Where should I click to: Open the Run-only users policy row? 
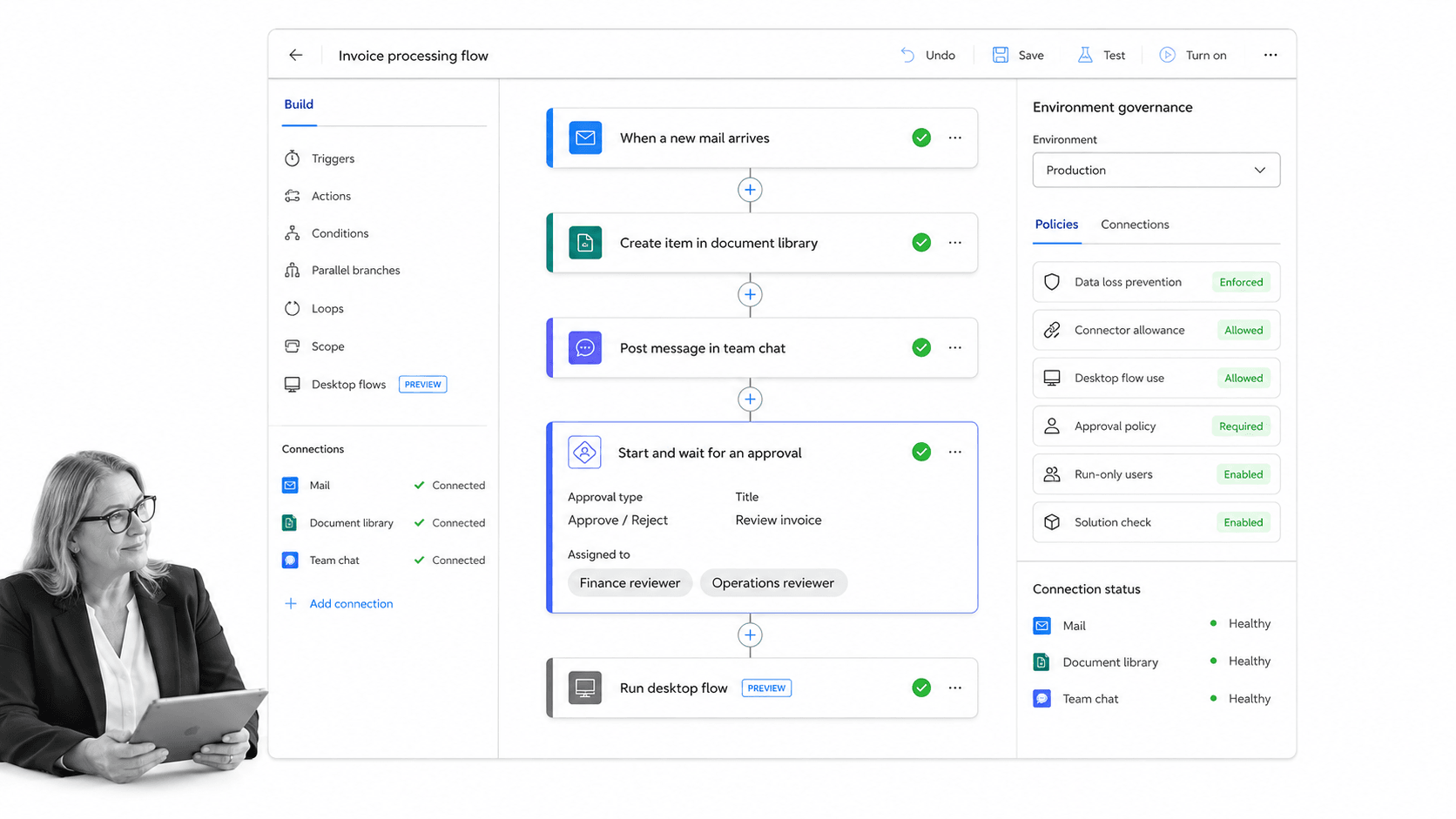point(1156,474)
